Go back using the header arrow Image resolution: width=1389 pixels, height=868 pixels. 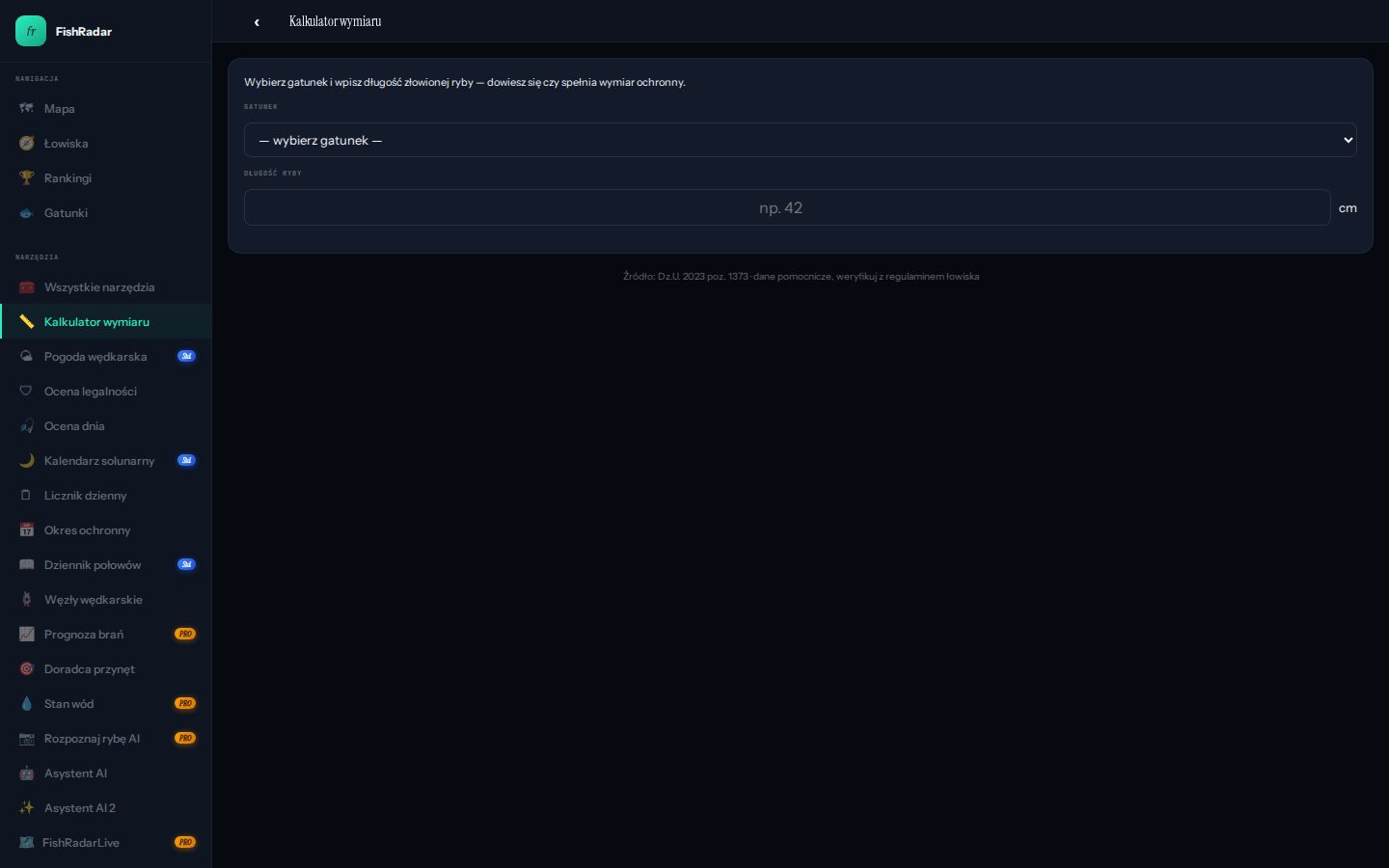[257, 22]
